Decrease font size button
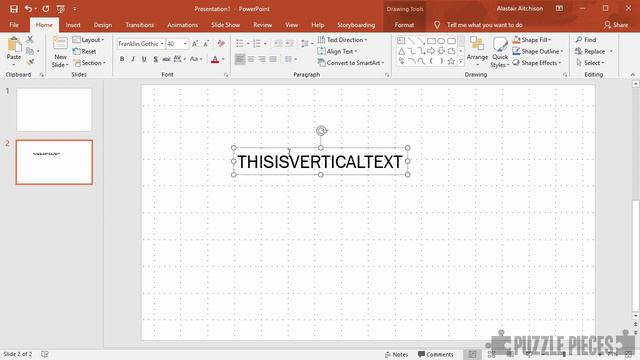Viewport: 640px width, 360px height. 206,44
